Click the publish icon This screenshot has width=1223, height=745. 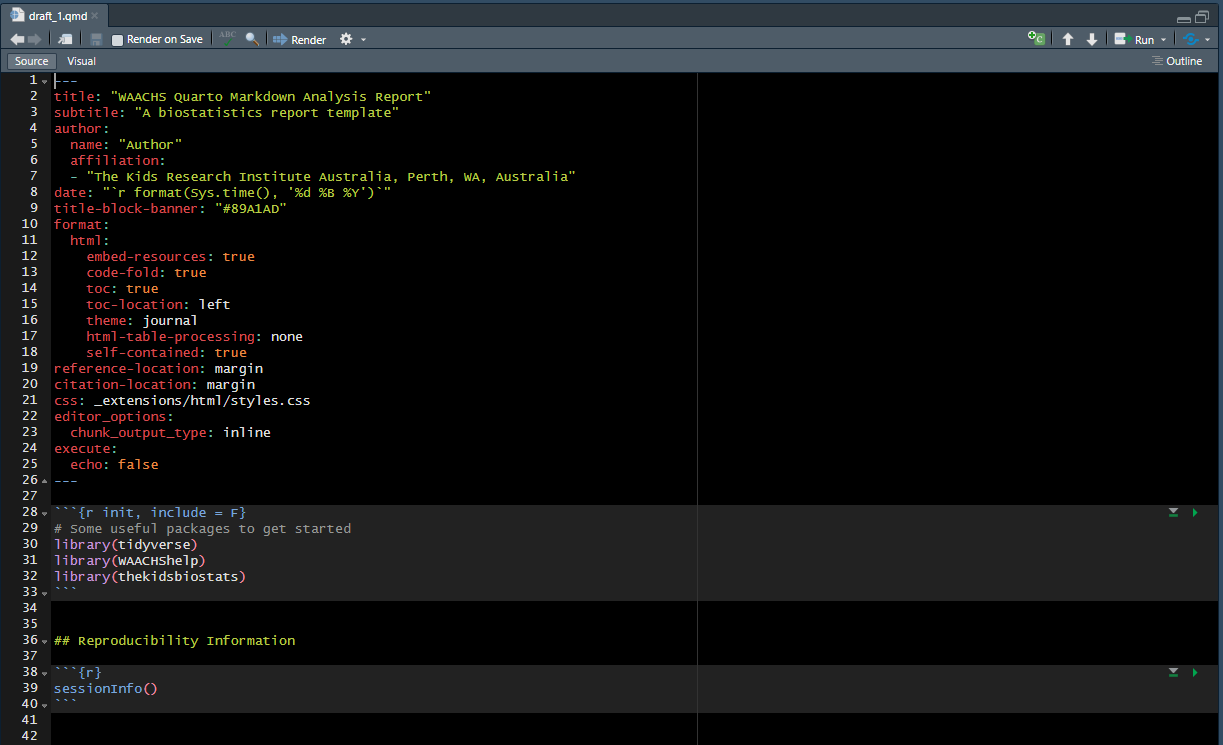[x=1190, y=39]
